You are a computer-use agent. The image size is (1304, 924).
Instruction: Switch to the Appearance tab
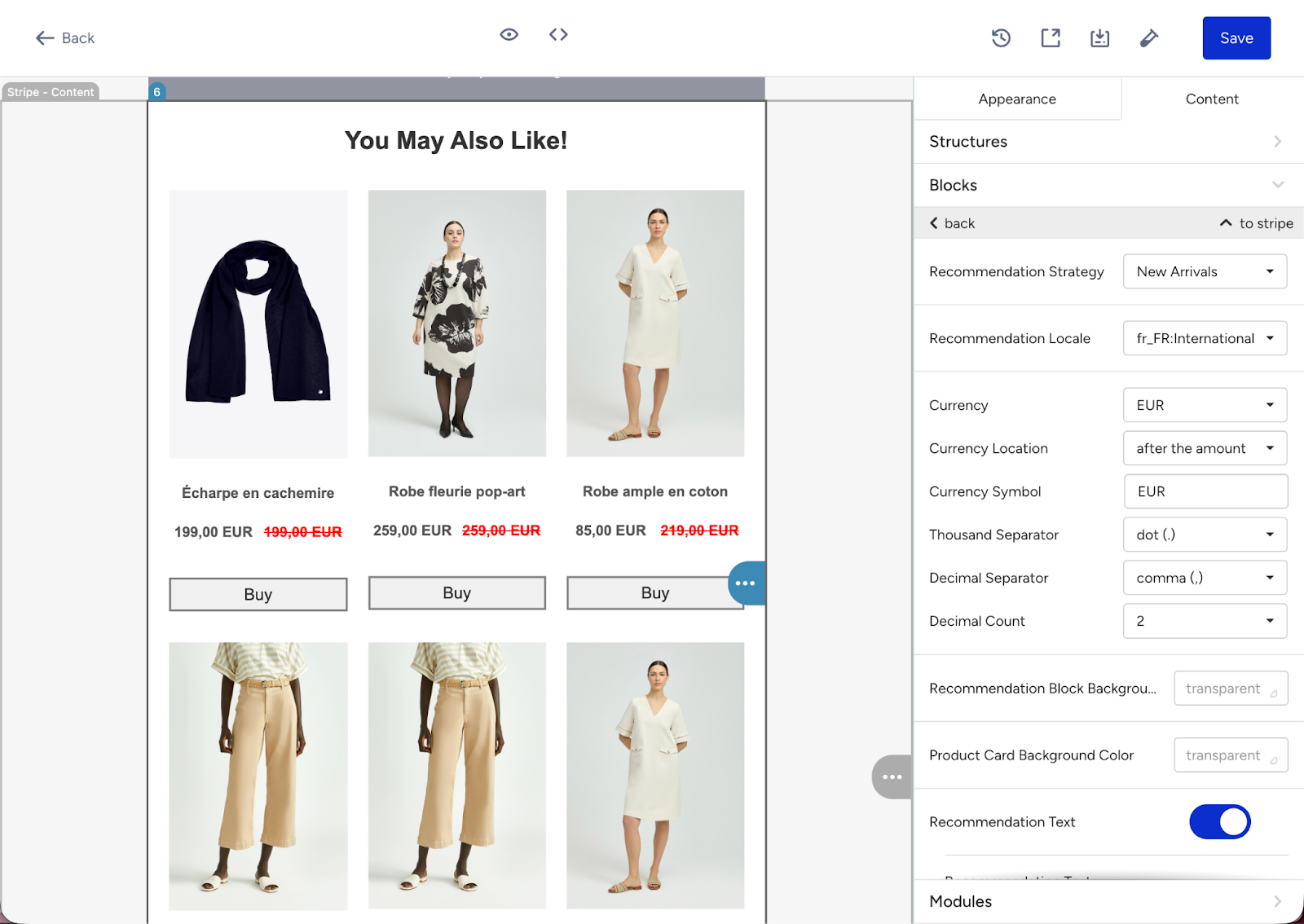[x=1017, y=99]
